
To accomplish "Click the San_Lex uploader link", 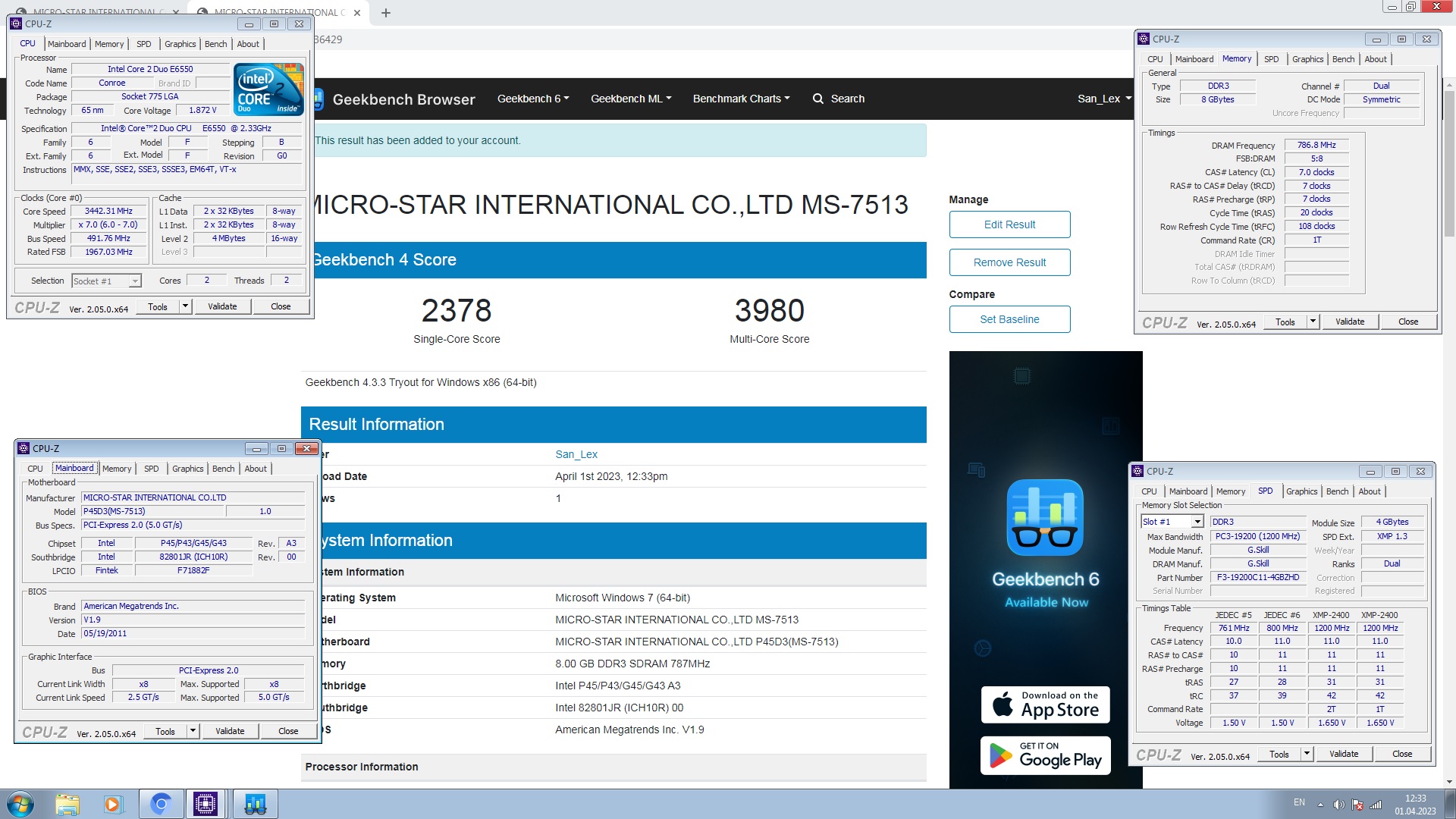I will (576, 454).
